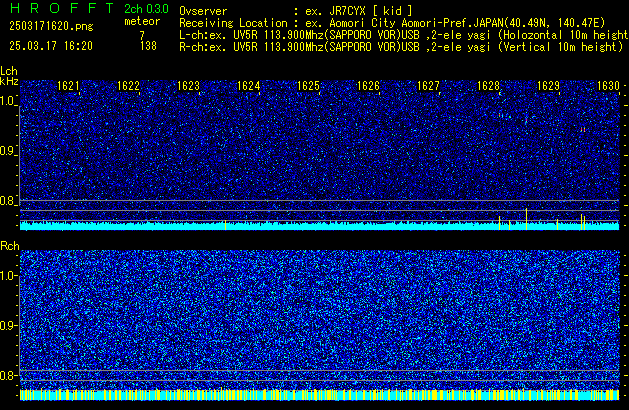Screen dimensions: 629x410
Task: Click the 1628 time marker
Action: [488, 86]
